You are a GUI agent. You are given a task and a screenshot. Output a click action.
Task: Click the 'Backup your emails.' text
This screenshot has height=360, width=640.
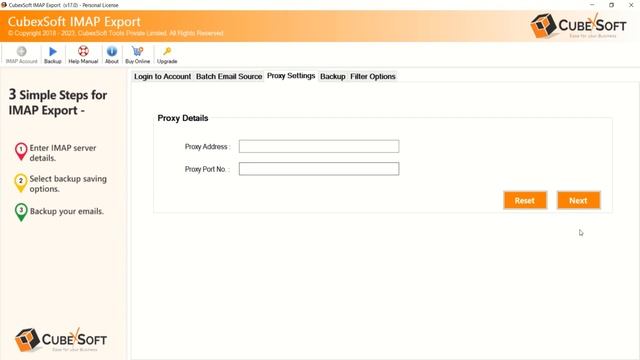pyautogui.click(x=67, y=211)
